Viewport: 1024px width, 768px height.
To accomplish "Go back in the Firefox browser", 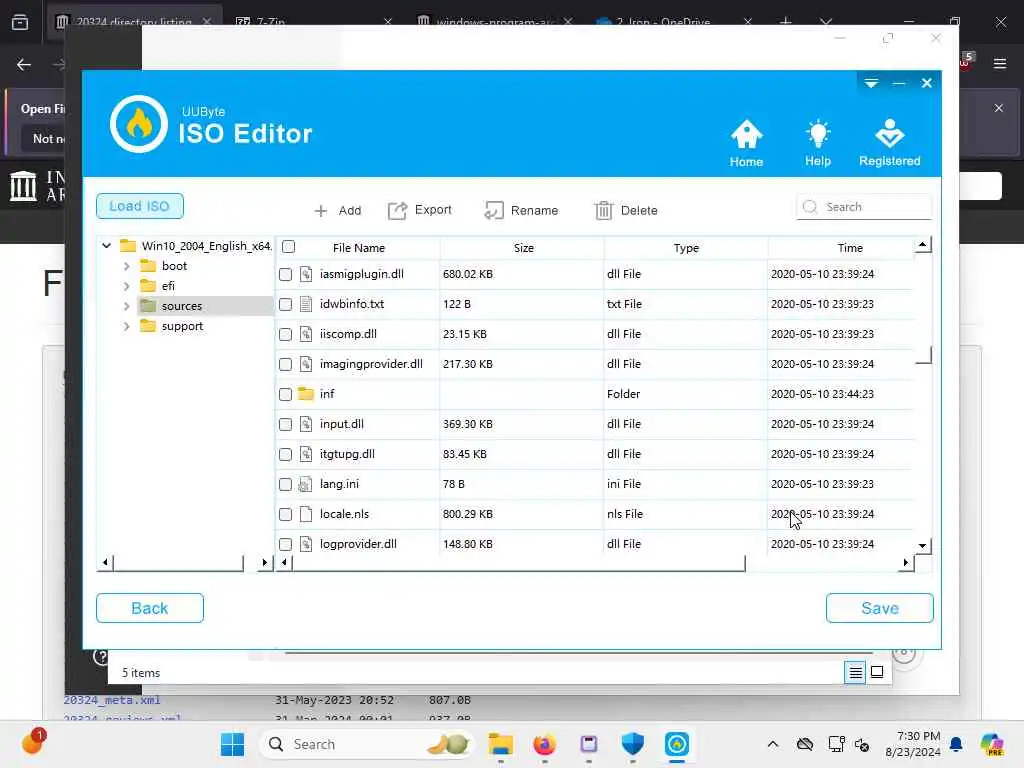I will point(24,64).
